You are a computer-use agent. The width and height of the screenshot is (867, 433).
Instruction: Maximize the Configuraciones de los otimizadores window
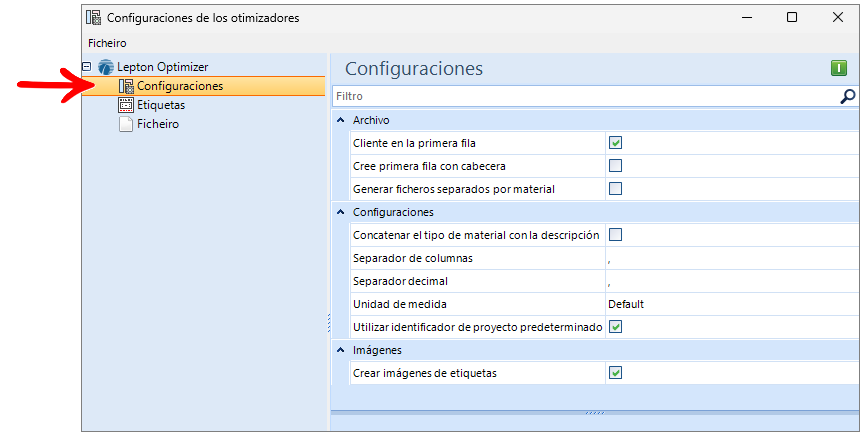[x=792, y=18]
